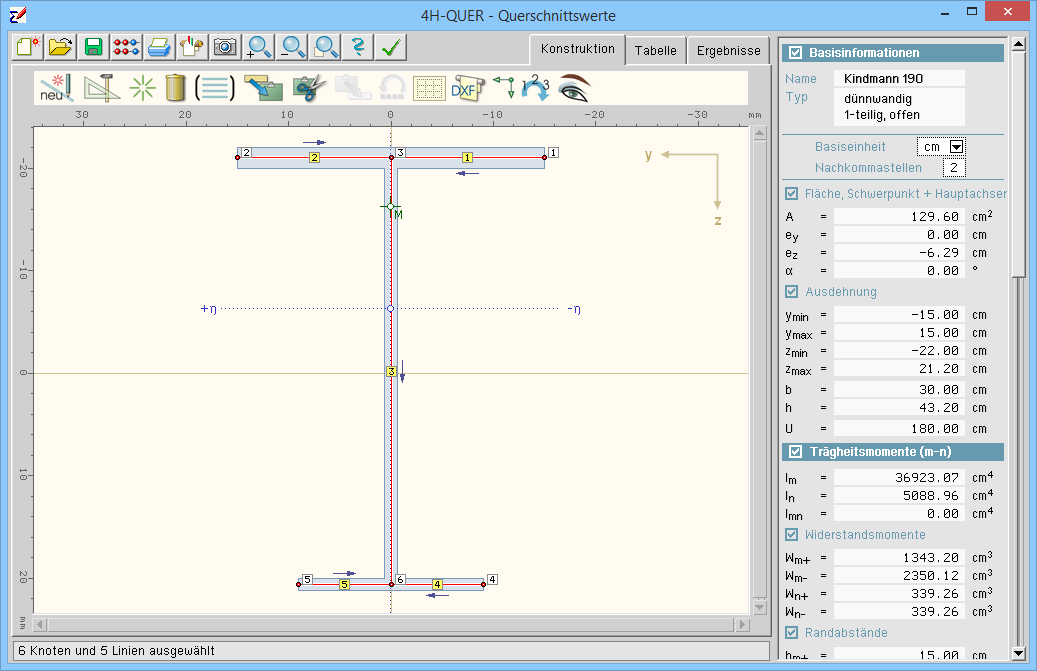Click the camera snapshot icon
This screenshot has width=1037, height=671.
(224, 47)
